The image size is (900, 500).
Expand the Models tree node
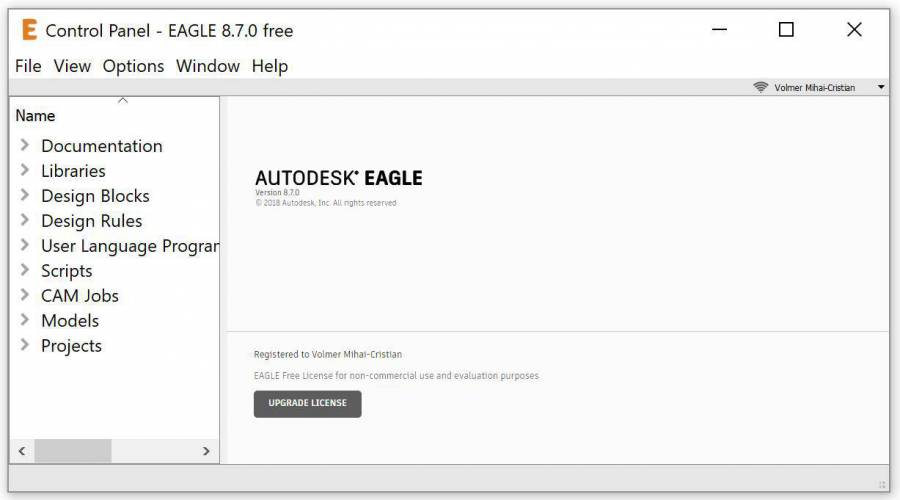25,320
